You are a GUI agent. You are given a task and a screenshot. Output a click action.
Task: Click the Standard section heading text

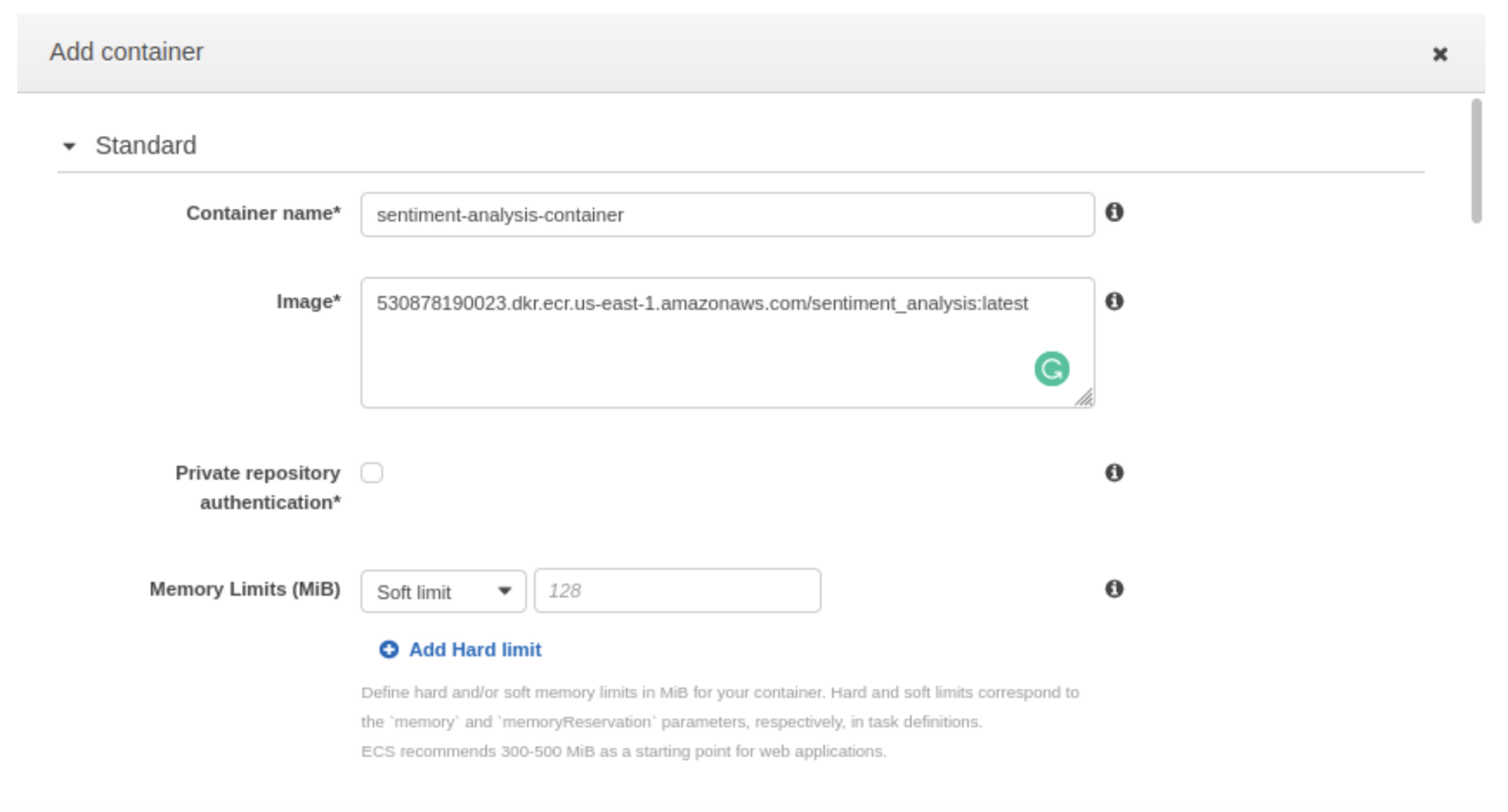(146, 145)
